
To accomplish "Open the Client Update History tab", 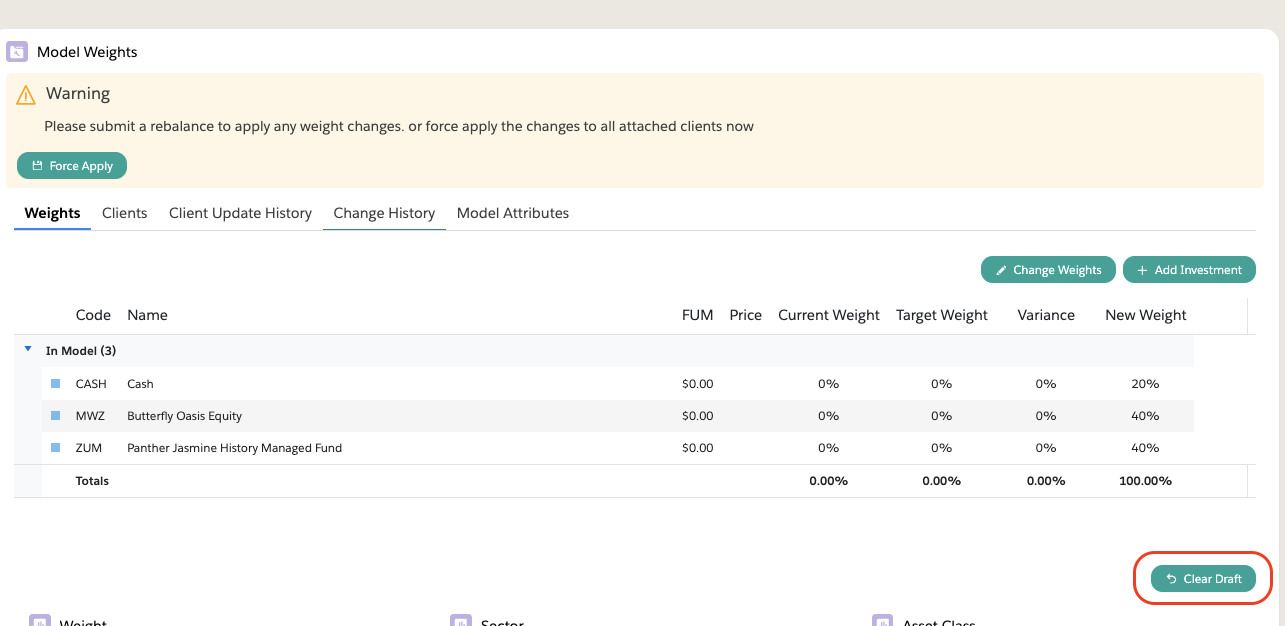I will point(240,213).
